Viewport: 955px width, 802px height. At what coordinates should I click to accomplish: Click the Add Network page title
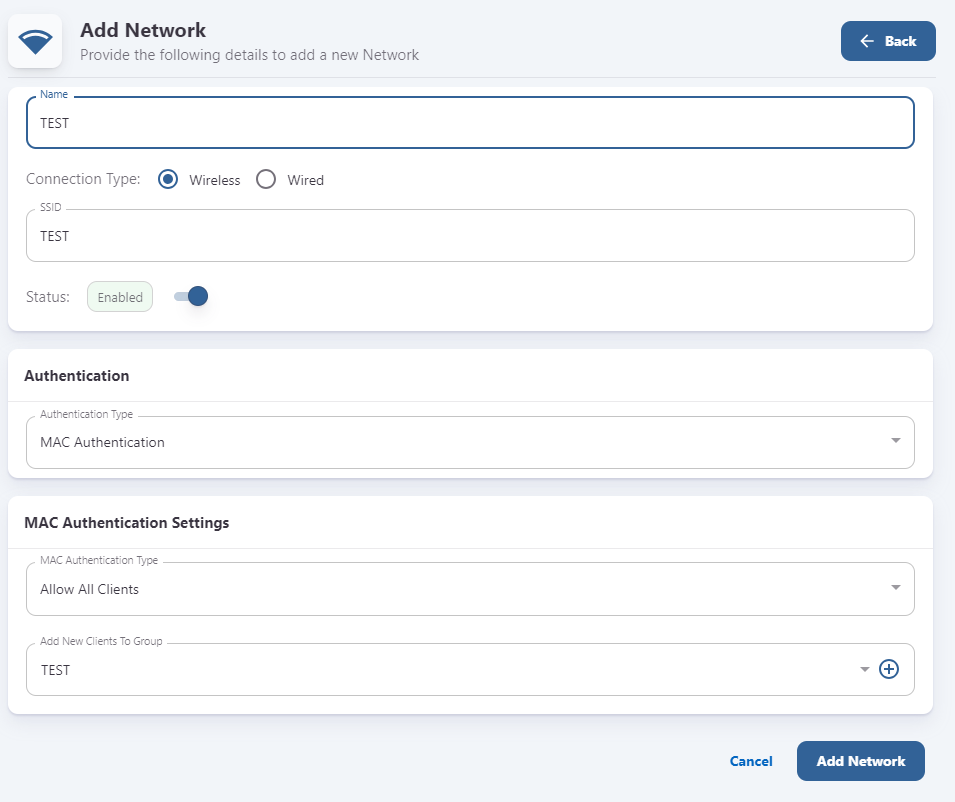[143, 30]
